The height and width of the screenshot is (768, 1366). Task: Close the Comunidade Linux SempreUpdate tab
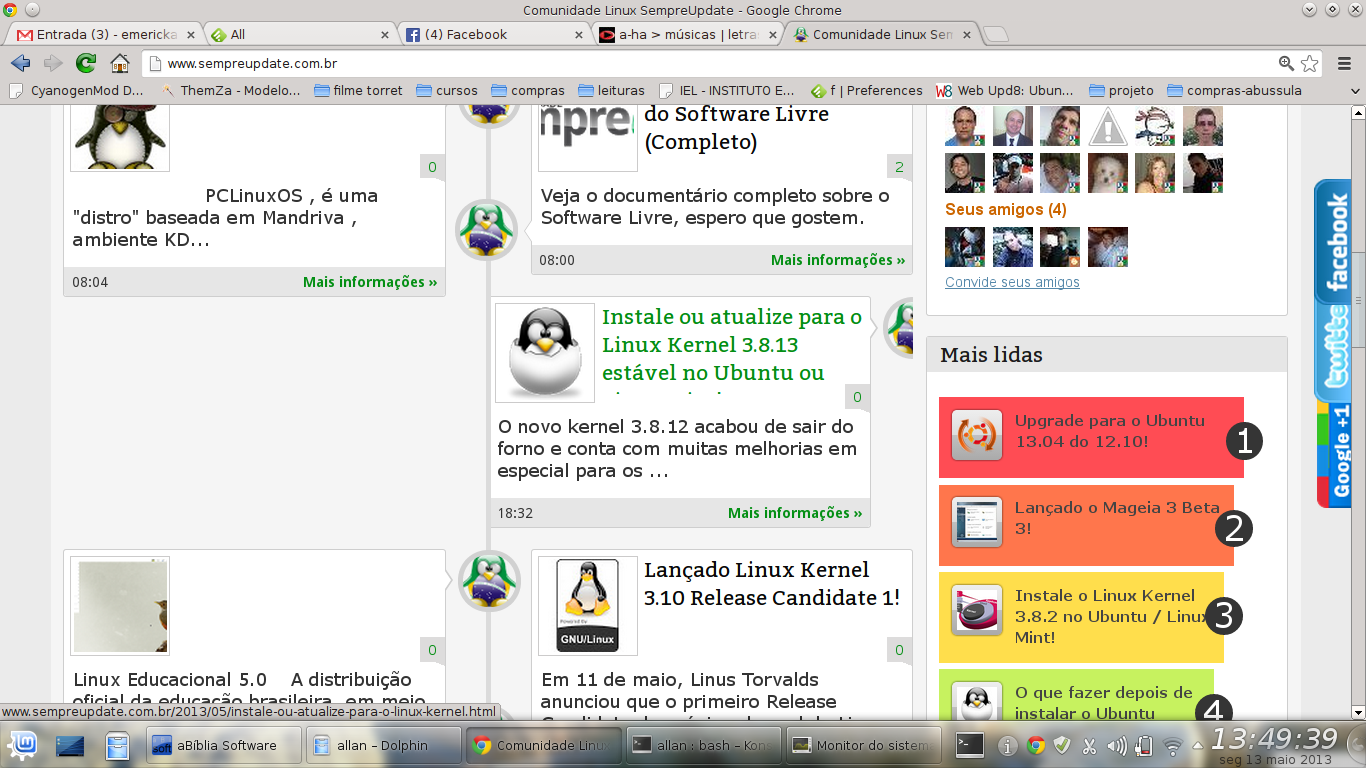click(966, 34)
